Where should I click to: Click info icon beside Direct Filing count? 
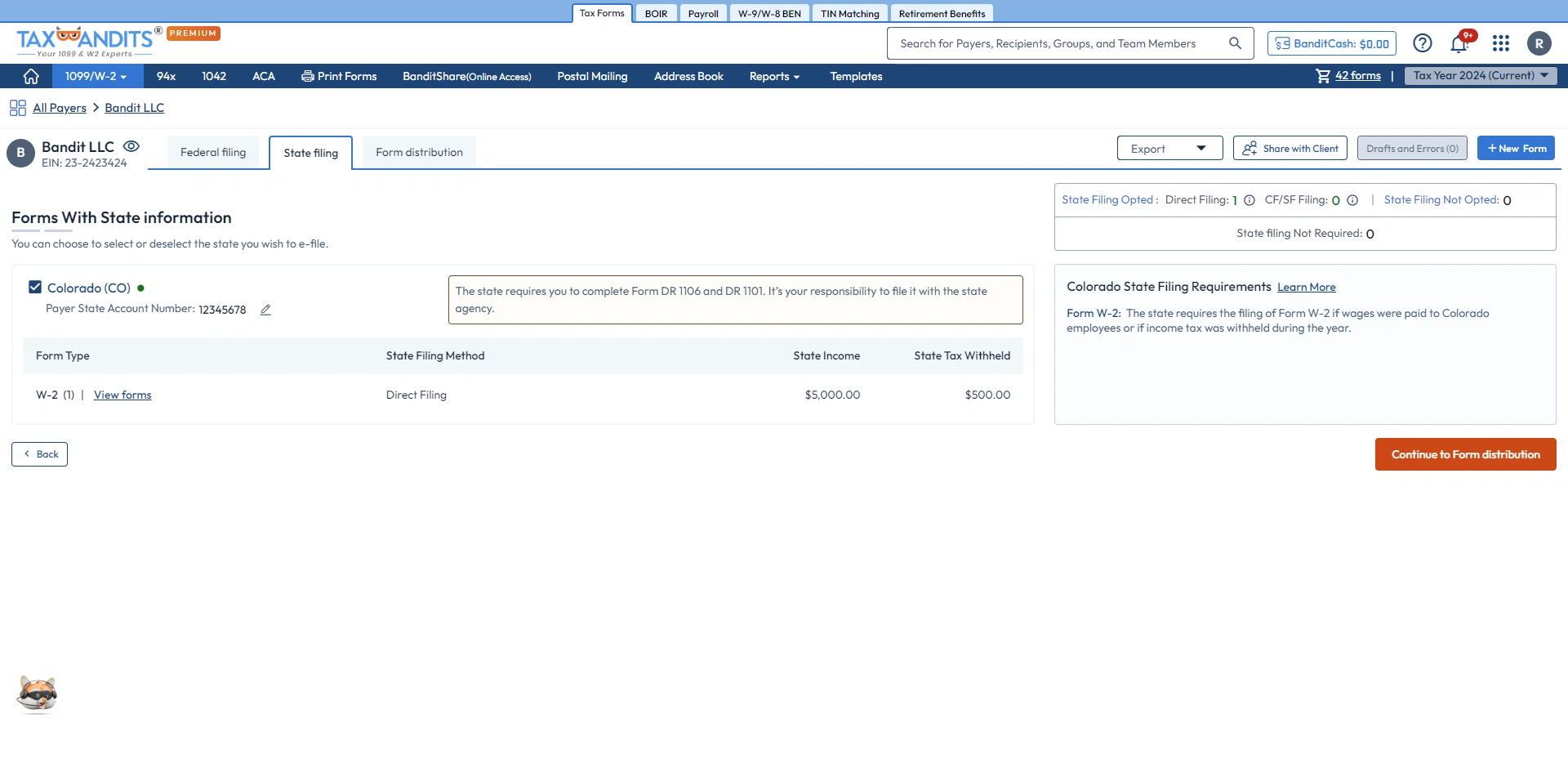point(1249,200)
